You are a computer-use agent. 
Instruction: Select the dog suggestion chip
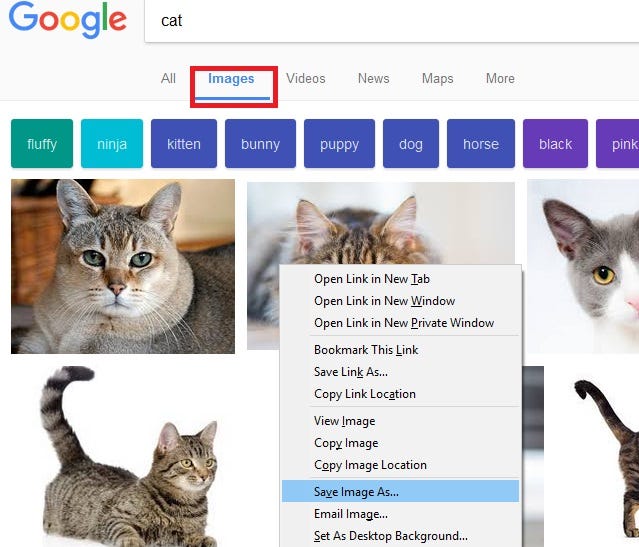pyautogui.click(x=411, y=143)
